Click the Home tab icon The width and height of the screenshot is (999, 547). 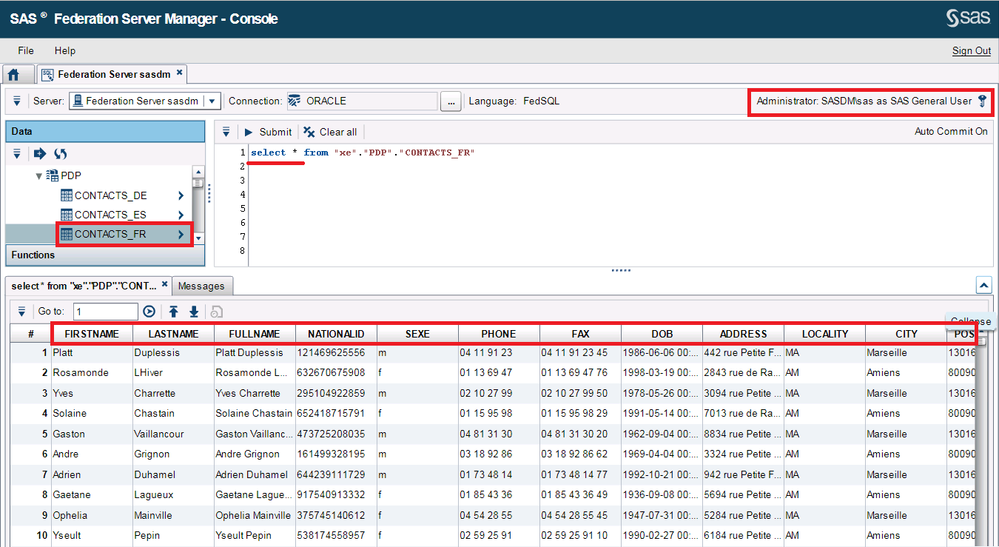coord(14,74)
